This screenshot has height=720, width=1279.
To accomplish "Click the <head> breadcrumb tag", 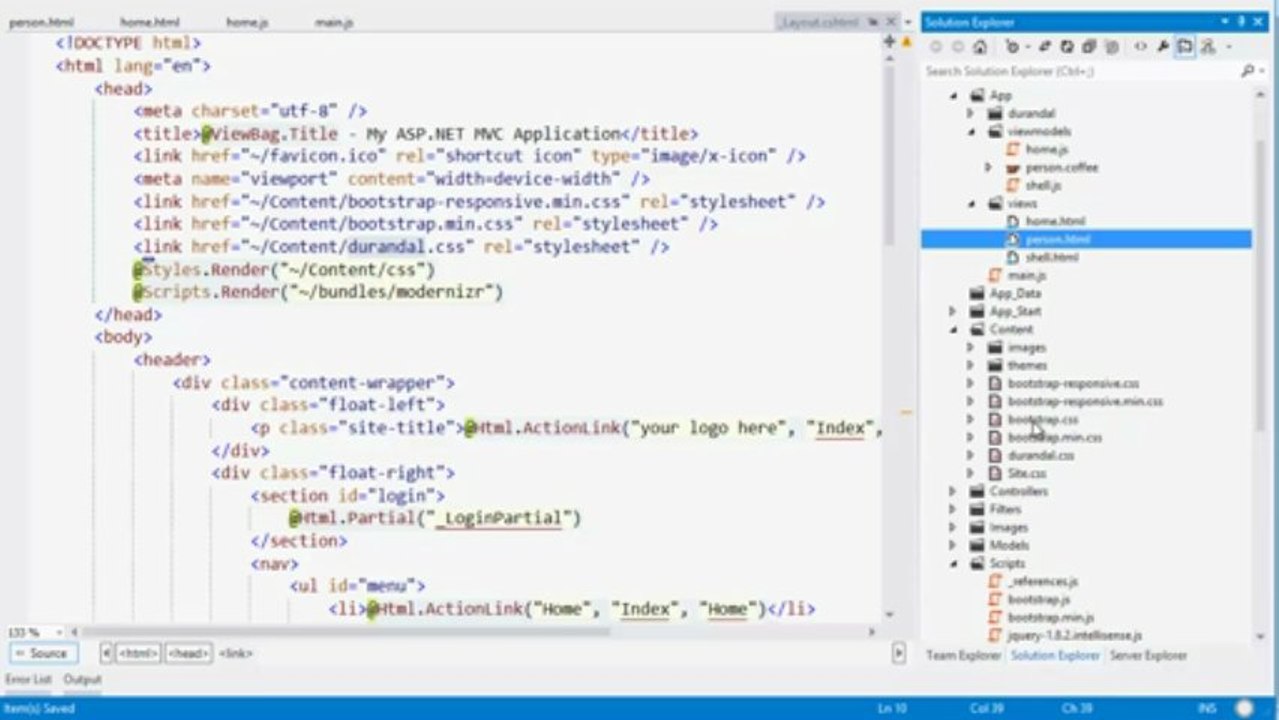I will [x=188, y=653].
